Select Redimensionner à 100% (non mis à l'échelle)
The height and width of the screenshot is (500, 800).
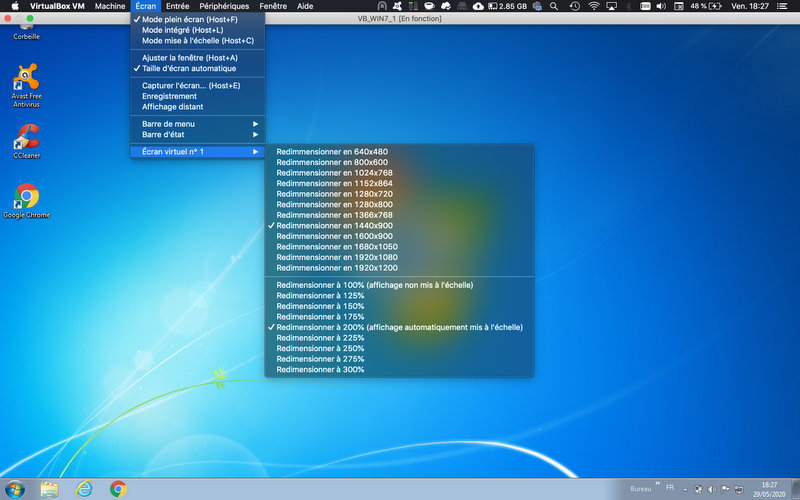pyautogui.click(x=399, y=285)
